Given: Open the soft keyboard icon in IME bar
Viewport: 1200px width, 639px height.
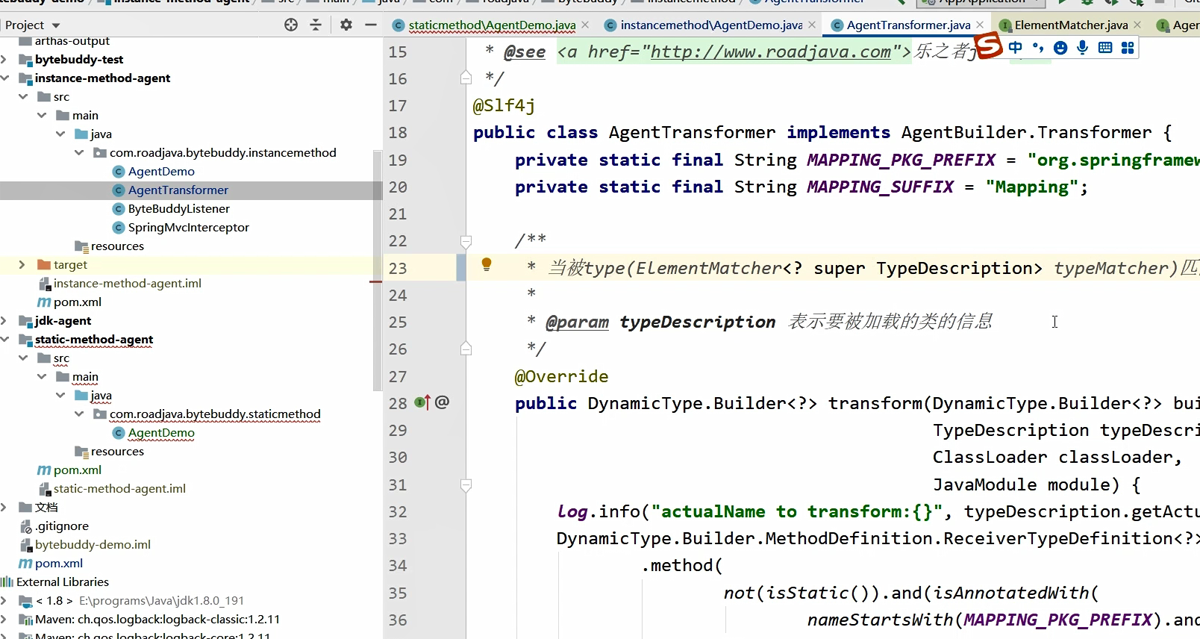Looking at the screenshot, I should (1105, 47).
